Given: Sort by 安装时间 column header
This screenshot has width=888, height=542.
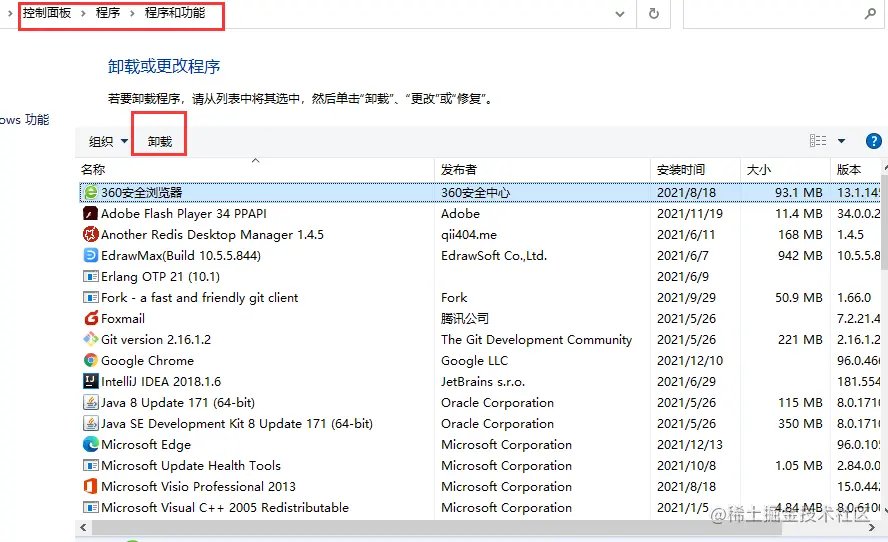Looking at the screenshot, I should click(681, 169).
